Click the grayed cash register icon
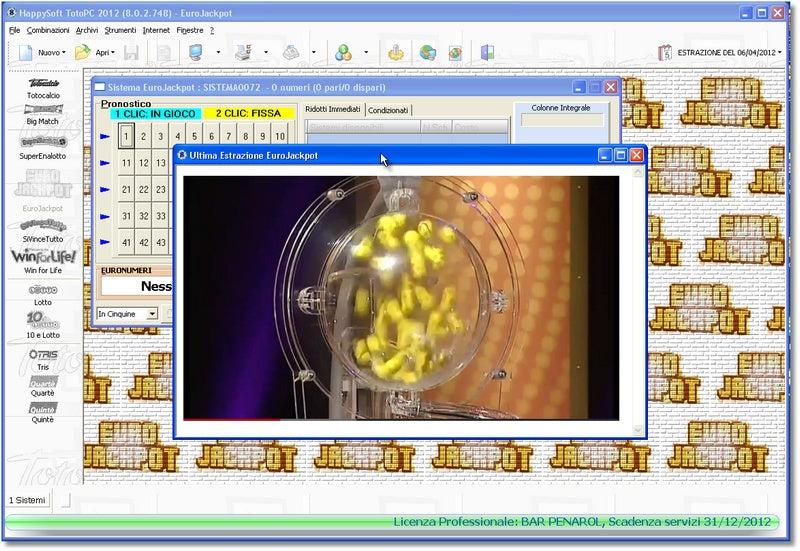The height and width of the screenshot is (551, 800). 291,53
